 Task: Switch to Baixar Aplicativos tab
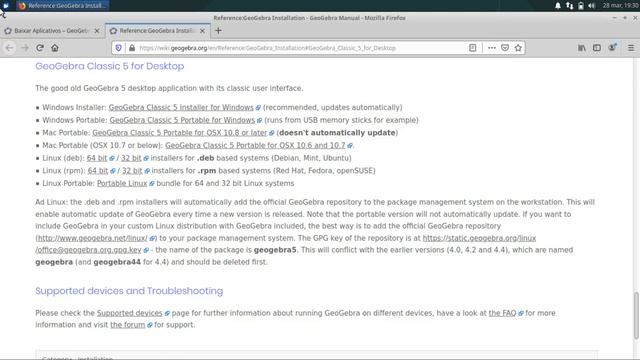[51, 31]
